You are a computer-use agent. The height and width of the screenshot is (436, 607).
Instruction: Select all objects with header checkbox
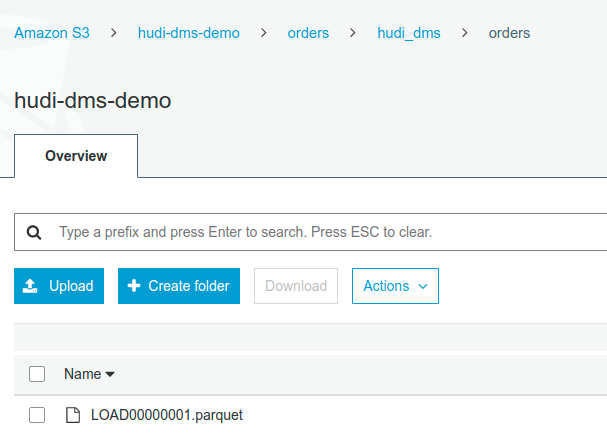(x=37, y=374)
